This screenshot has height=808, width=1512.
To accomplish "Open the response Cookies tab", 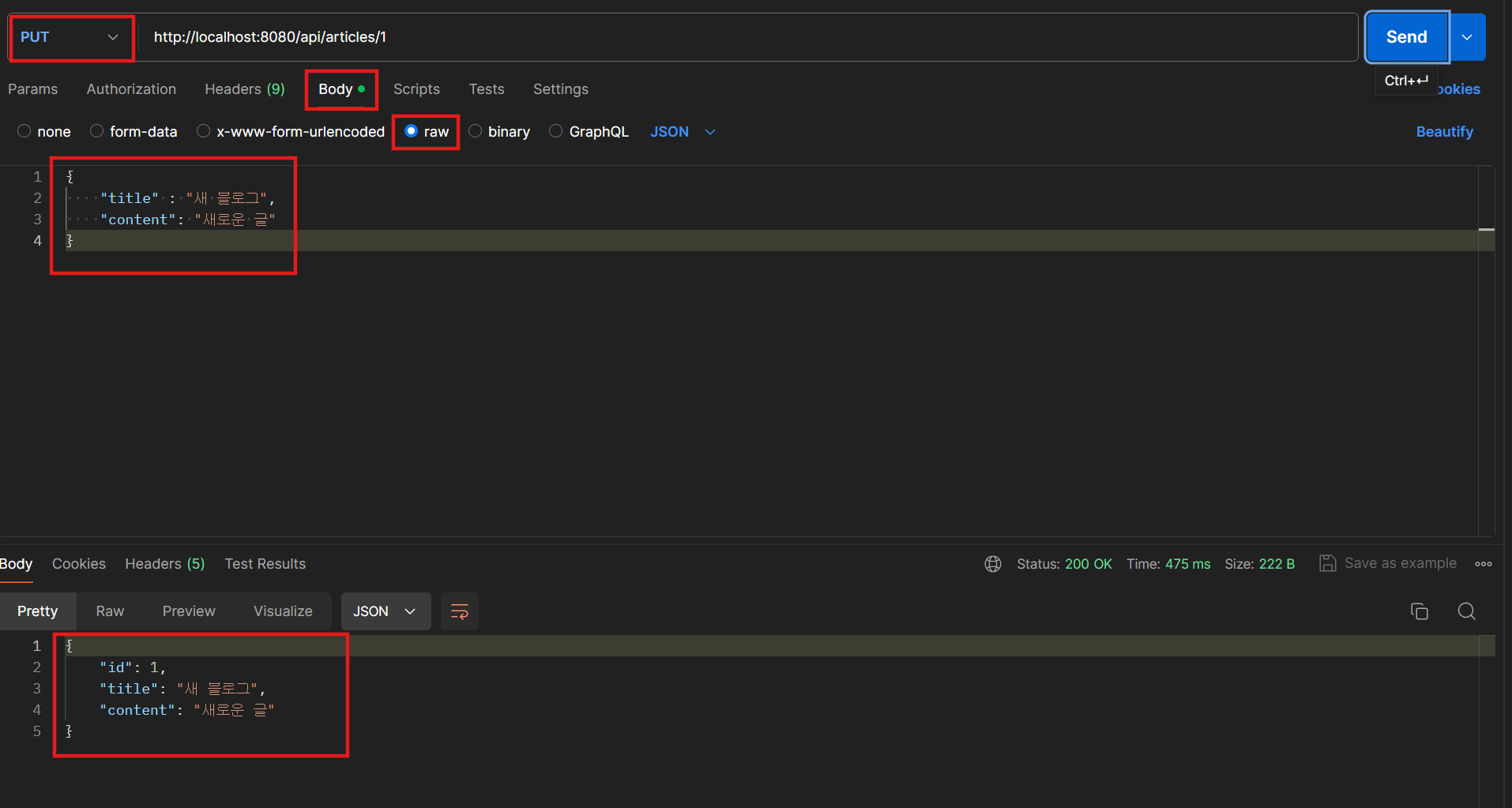I will click(79, 564).
